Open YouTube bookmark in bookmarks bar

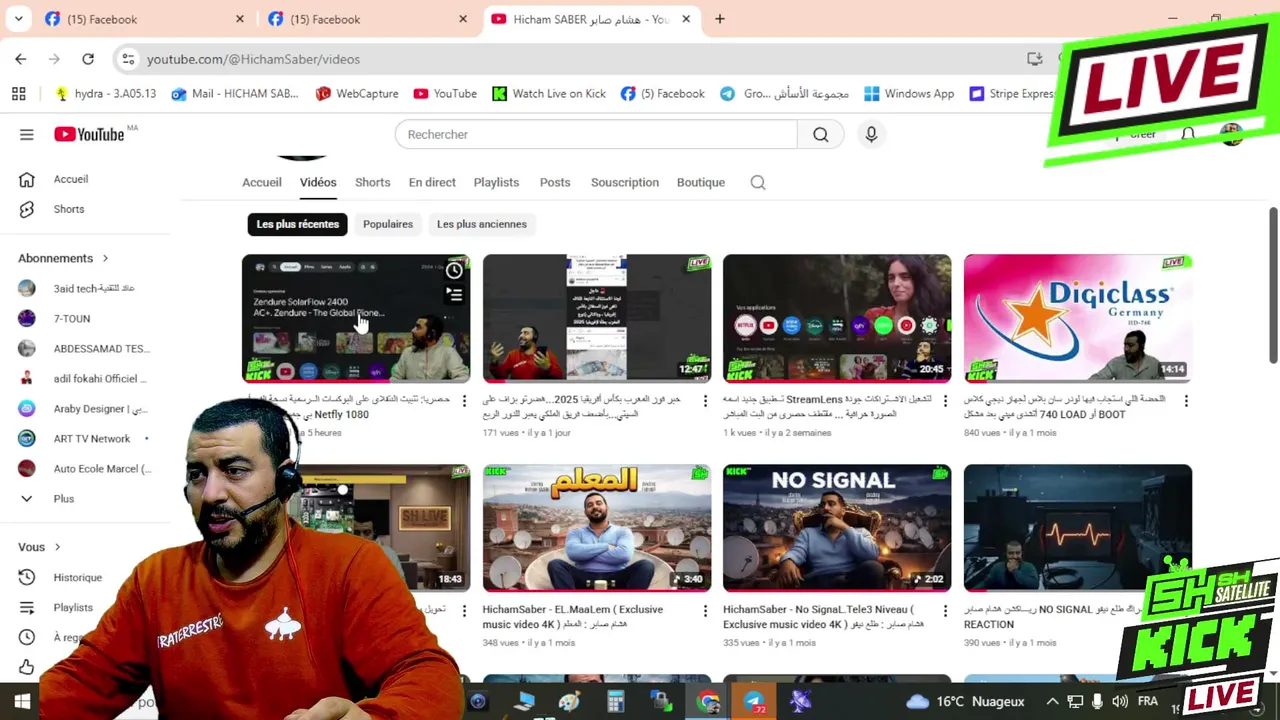[x=445, y=93]
